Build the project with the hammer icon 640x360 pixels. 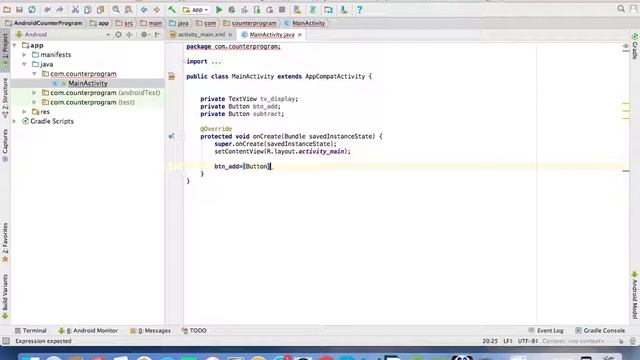172,9
